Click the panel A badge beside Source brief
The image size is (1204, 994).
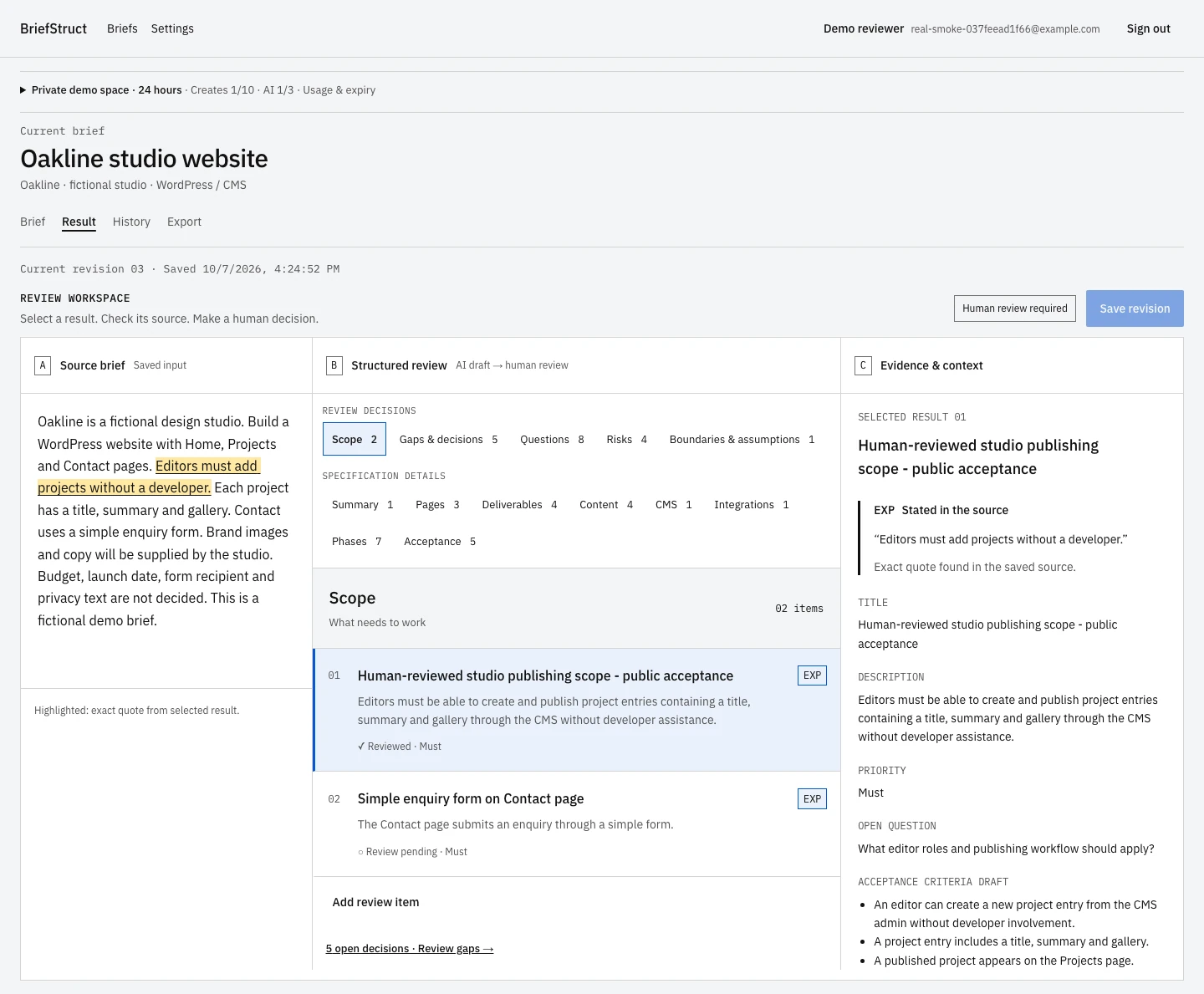43,365
